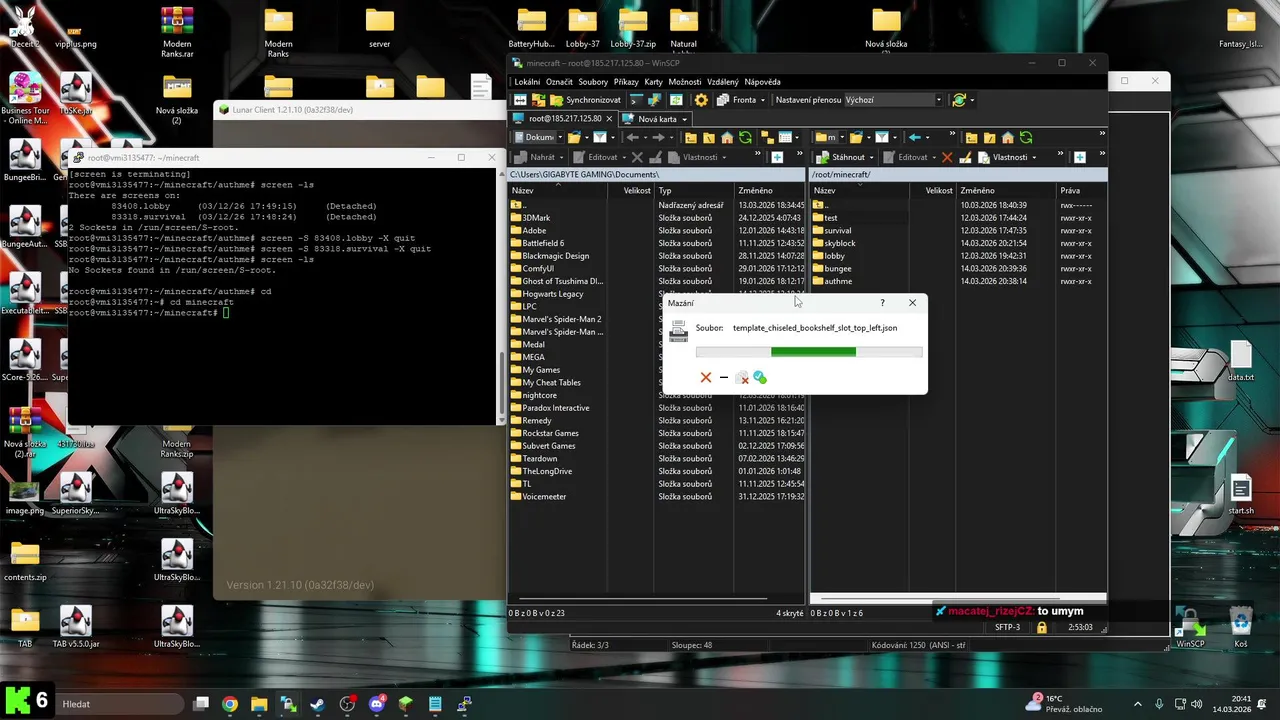This screenshot has height=720, width=1280.
Task: Open WinSCP preferences gear icon
Action: click(x=701, y=100)
